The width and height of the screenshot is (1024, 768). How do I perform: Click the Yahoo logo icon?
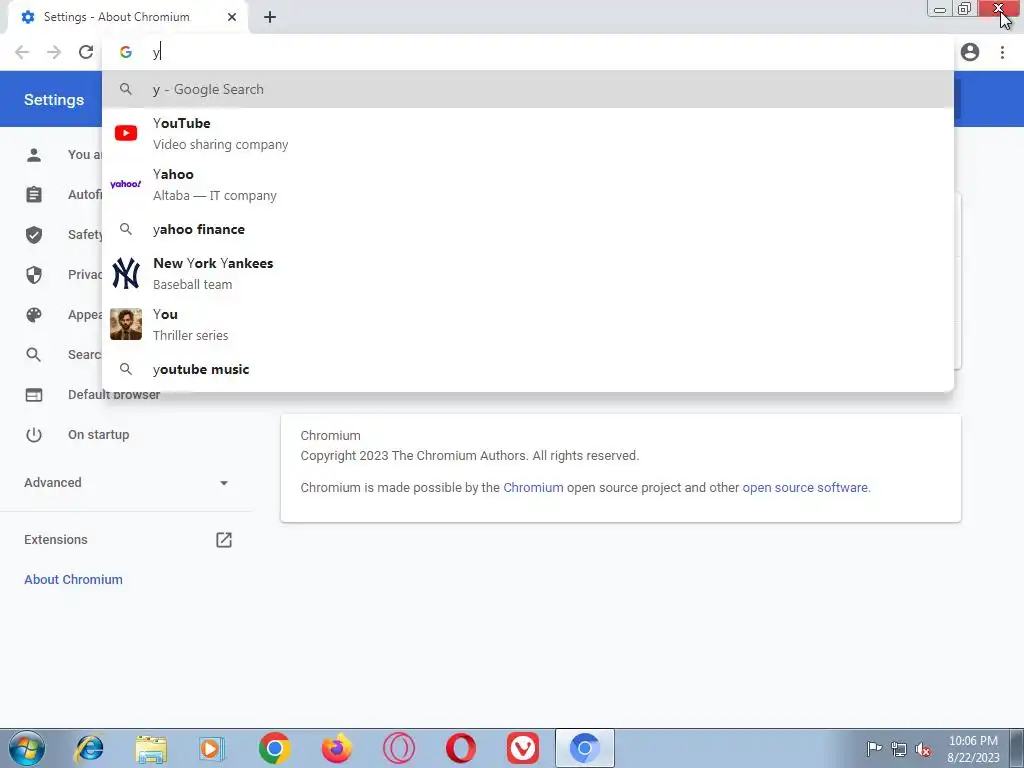coord(125,184)
